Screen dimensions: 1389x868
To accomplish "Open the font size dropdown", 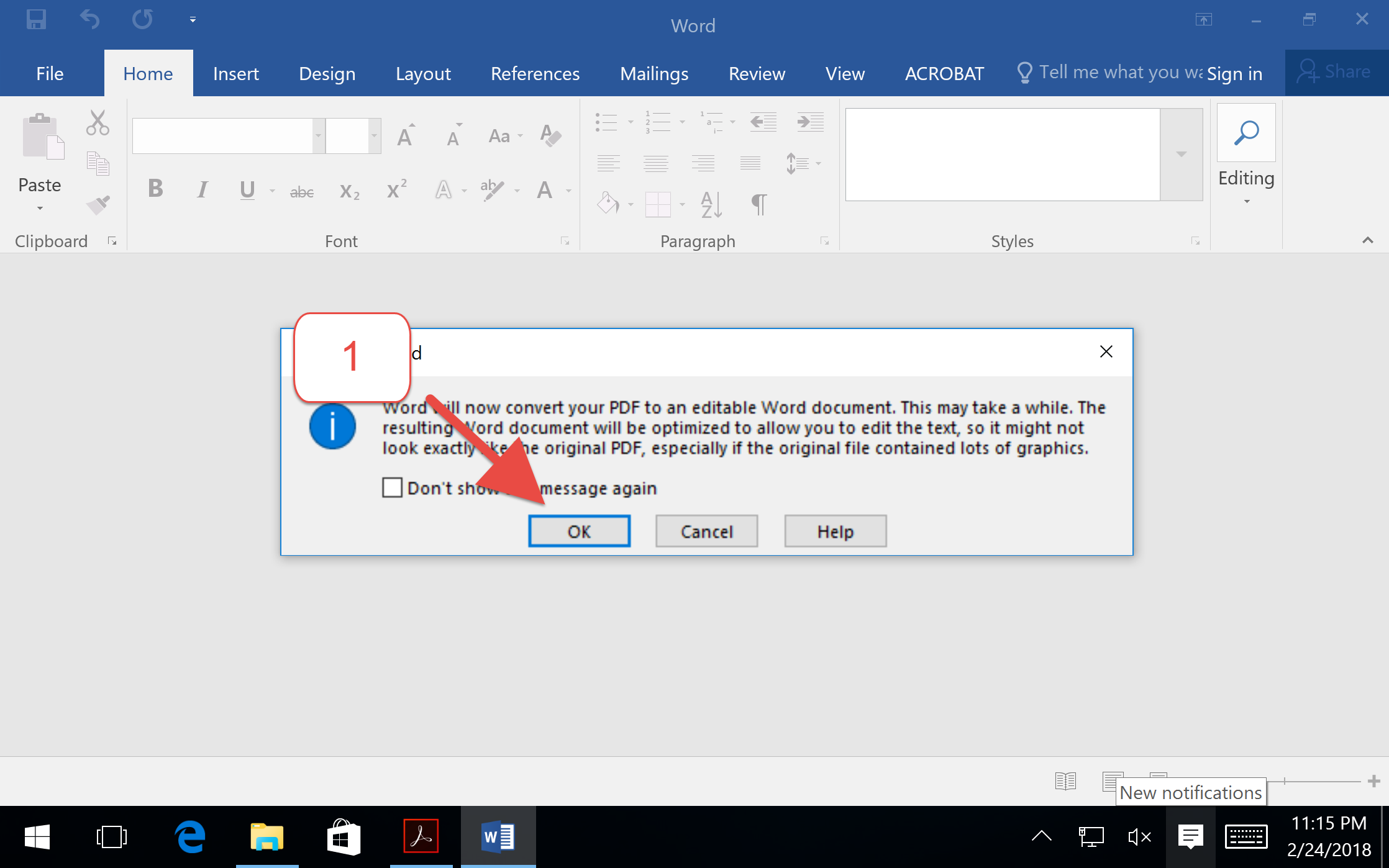I will coord(374,136).
